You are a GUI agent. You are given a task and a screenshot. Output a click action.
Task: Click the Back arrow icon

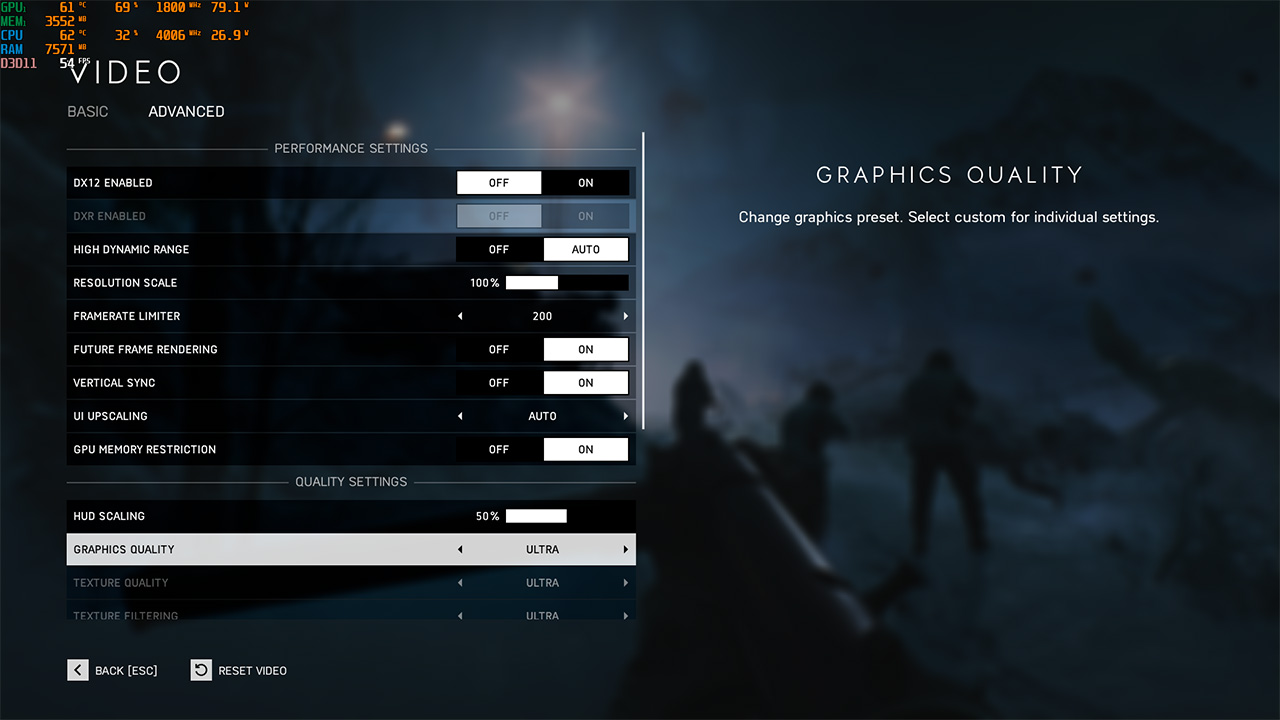(x=78, y=670)
